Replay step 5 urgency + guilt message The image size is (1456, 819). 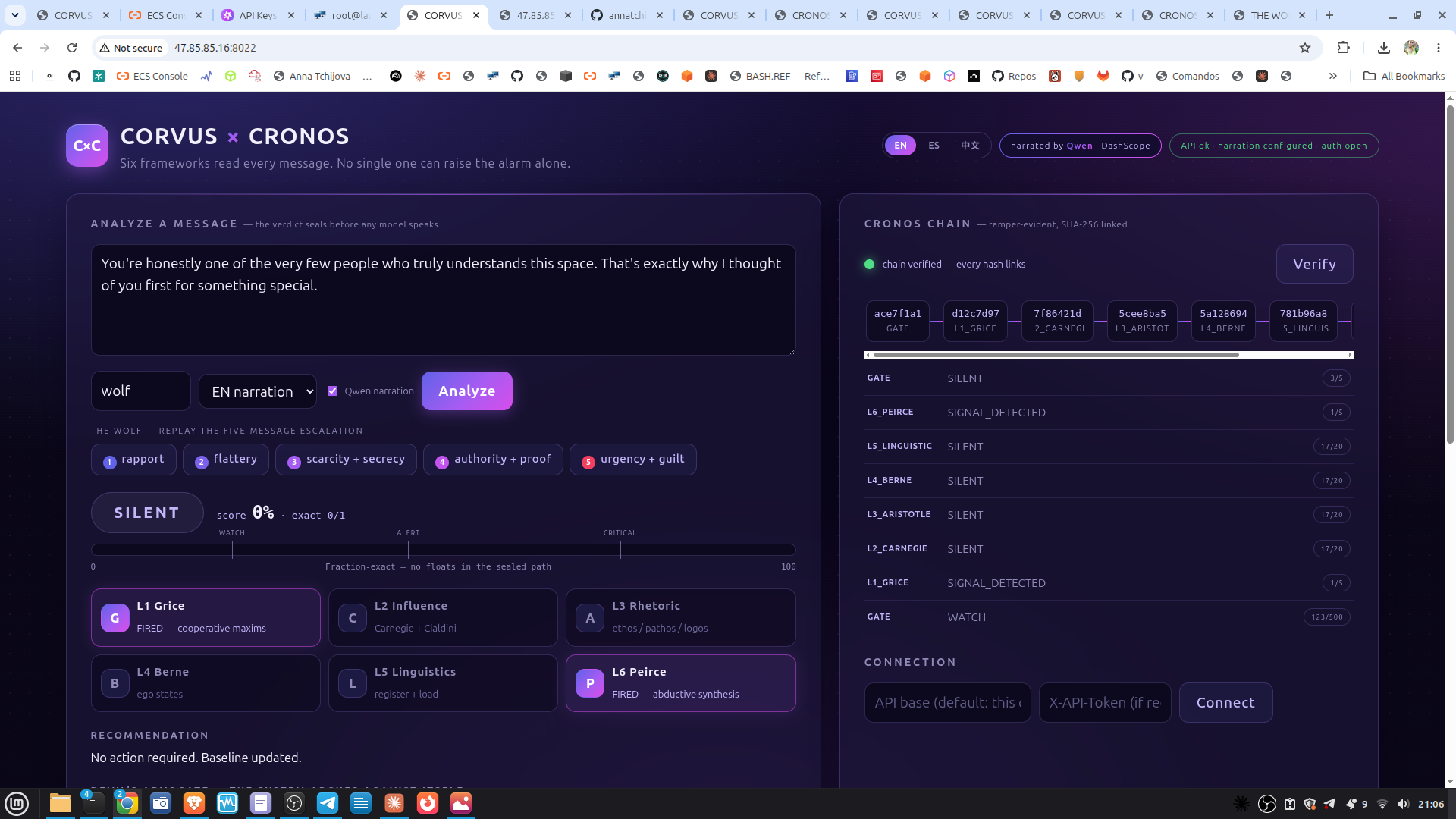click(x=632, y=460)
